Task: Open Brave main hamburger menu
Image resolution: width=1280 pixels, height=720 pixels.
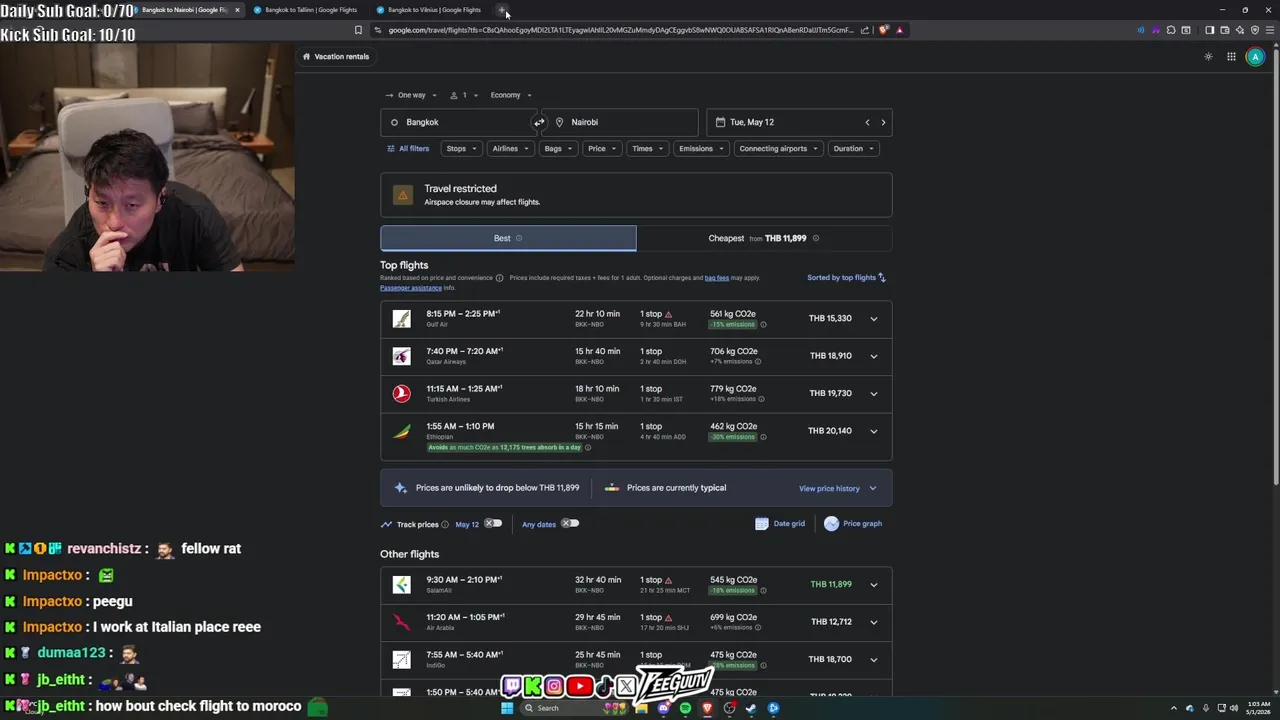Action: coord(1270,30)
